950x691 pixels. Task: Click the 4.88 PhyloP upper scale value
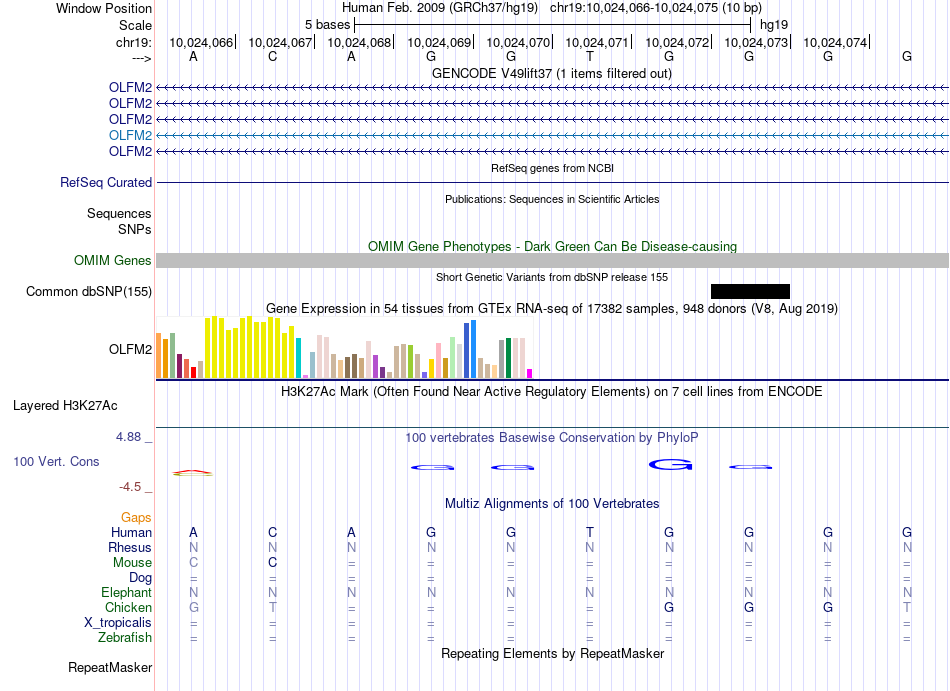pos(128,437)
